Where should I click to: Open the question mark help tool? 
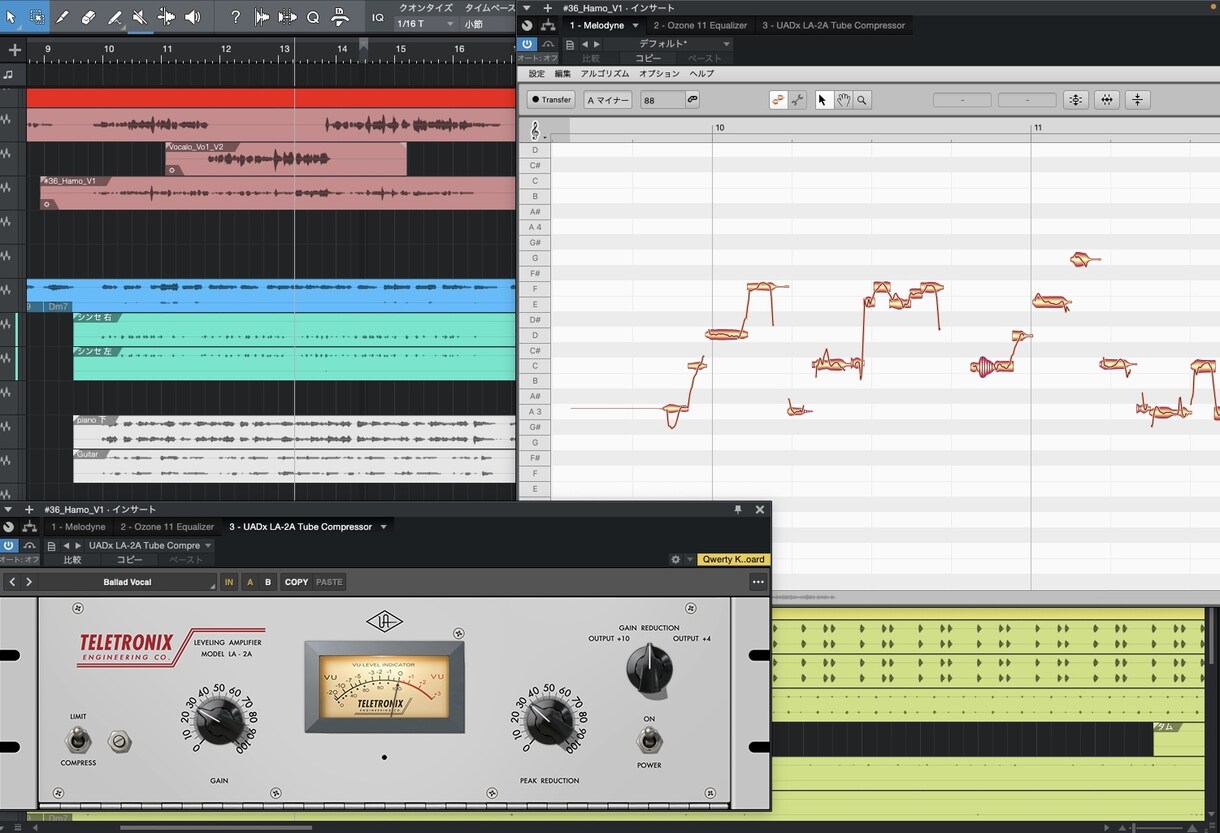coord(235,17)
